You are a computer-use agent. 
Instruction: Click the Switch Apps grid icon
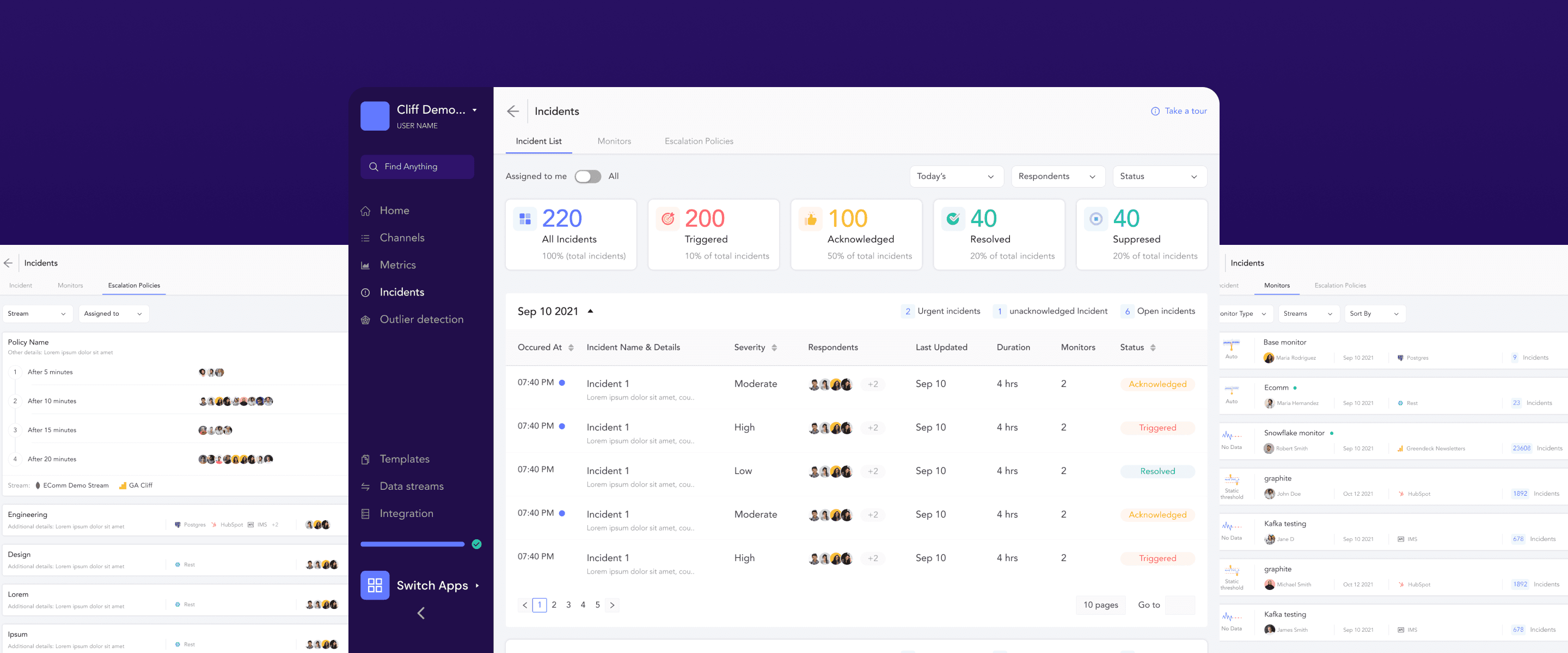tap(375, 586)
